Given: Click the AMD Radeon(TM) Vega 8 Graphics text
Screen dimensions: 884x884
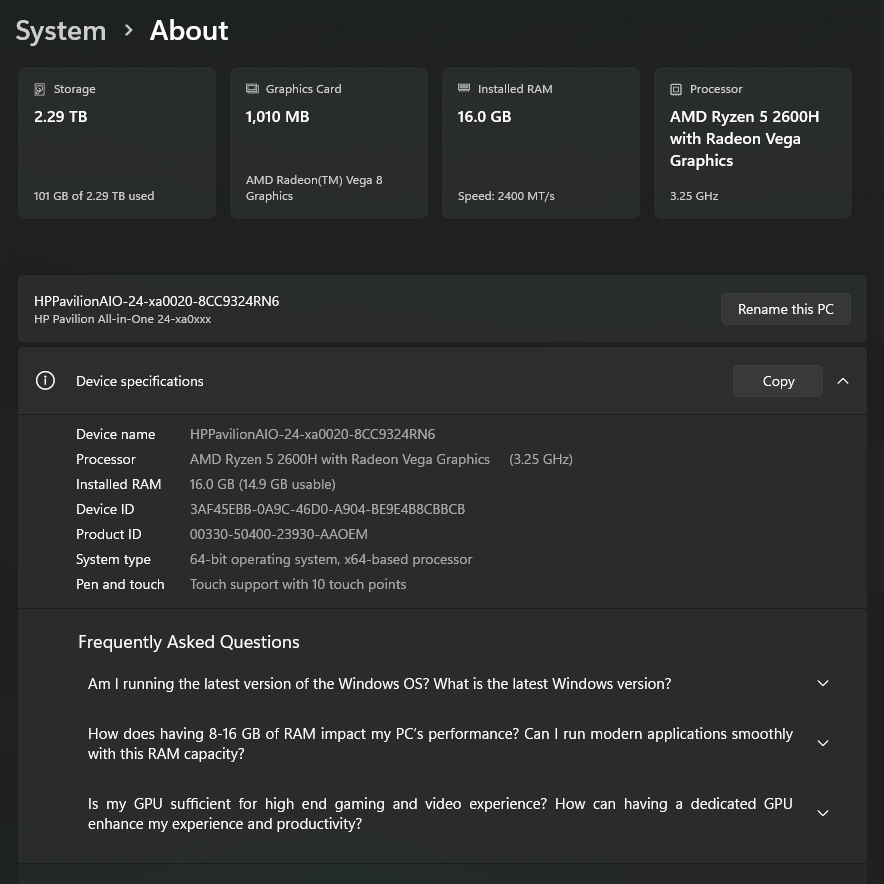Looking at the screenshot, I should pyautogui.click(x=314, y=188).
